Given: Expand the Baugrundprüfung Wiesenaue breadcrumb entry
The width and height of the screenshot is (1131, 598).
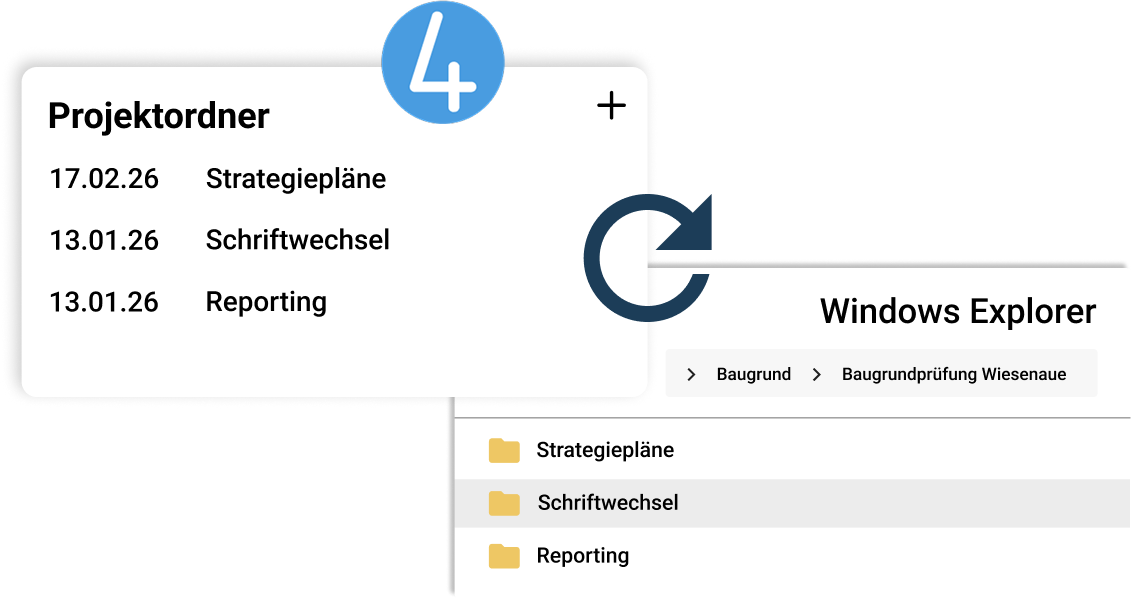Looking at the screenshot, I should coord(954,373).
